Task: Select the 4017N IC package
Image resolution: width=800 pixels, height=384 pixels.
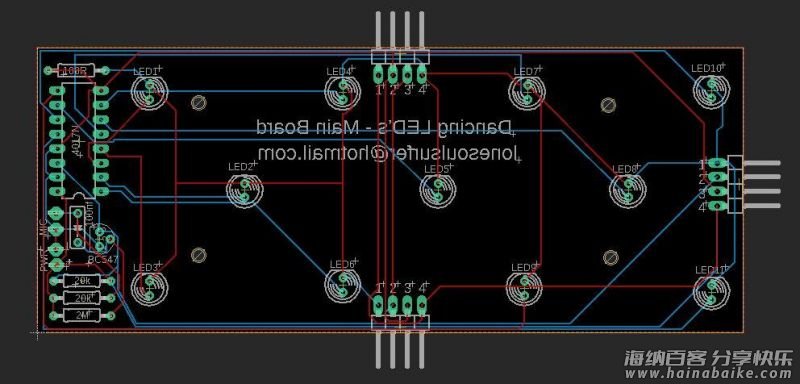Action: [x=78, y=141]
